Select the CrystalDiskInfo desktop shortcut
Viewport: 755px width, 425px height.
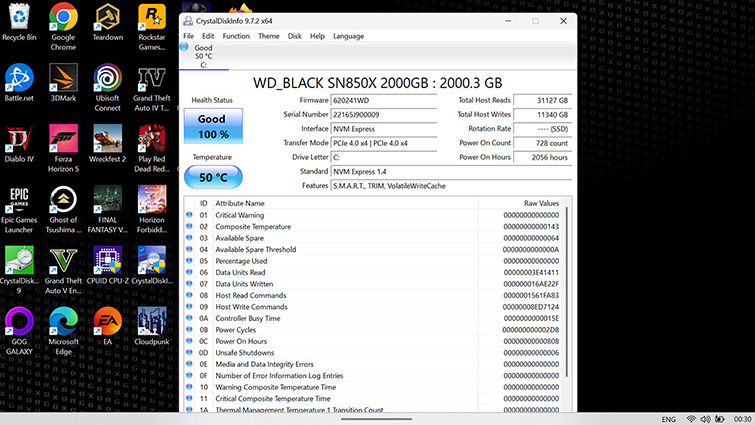pos(152,266)
